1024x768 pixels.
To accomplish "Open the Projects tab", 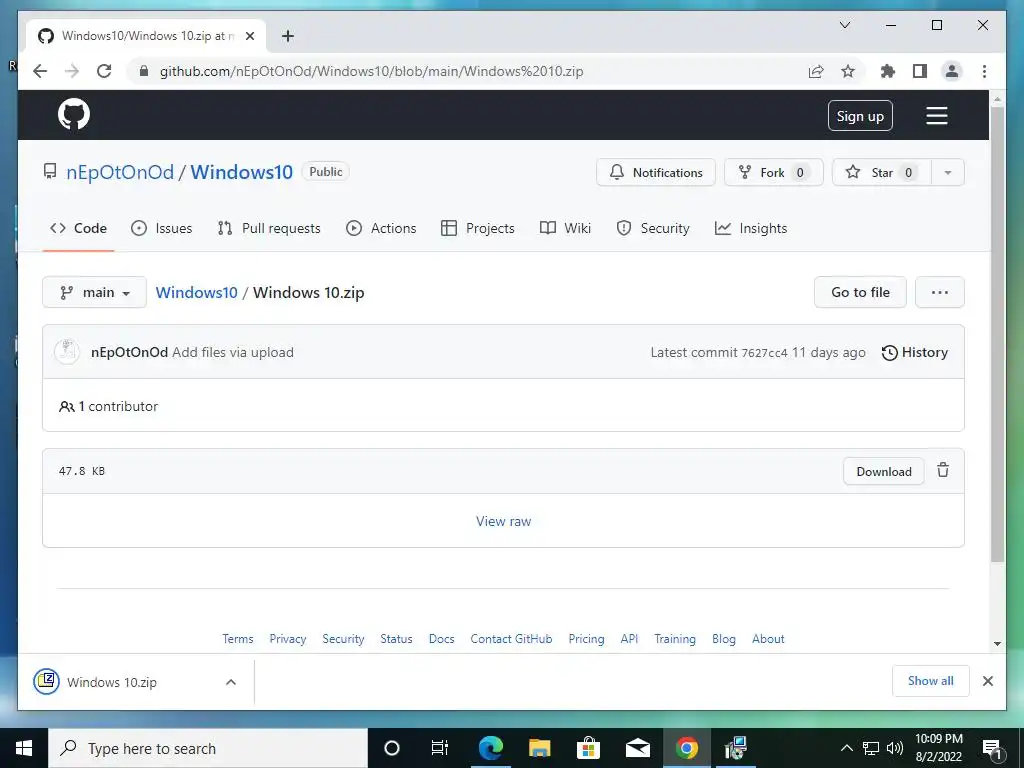I will pyautogui.click(x=477, y=228).
